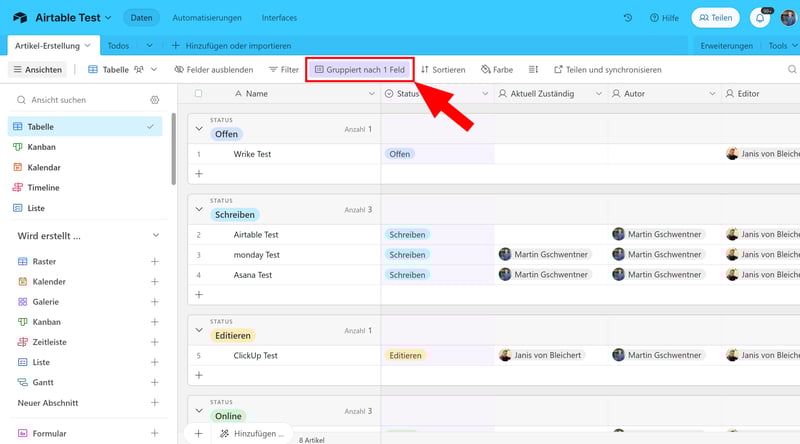Toggle the select-all checkbox in header
The height and width of the screenshot is (444, 800).
pos(198,94)
